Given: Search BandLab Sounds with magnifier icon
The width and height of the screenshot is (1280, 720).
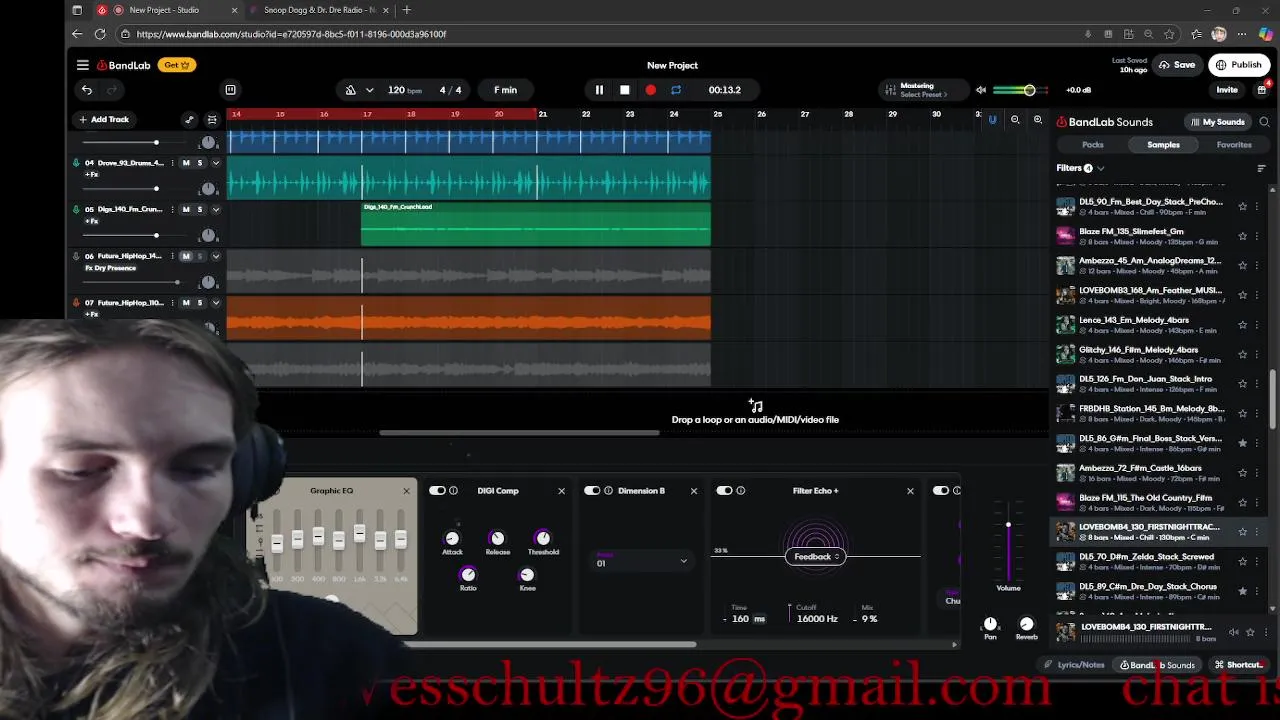Looking at the screenshot, I should [1264, 122].
